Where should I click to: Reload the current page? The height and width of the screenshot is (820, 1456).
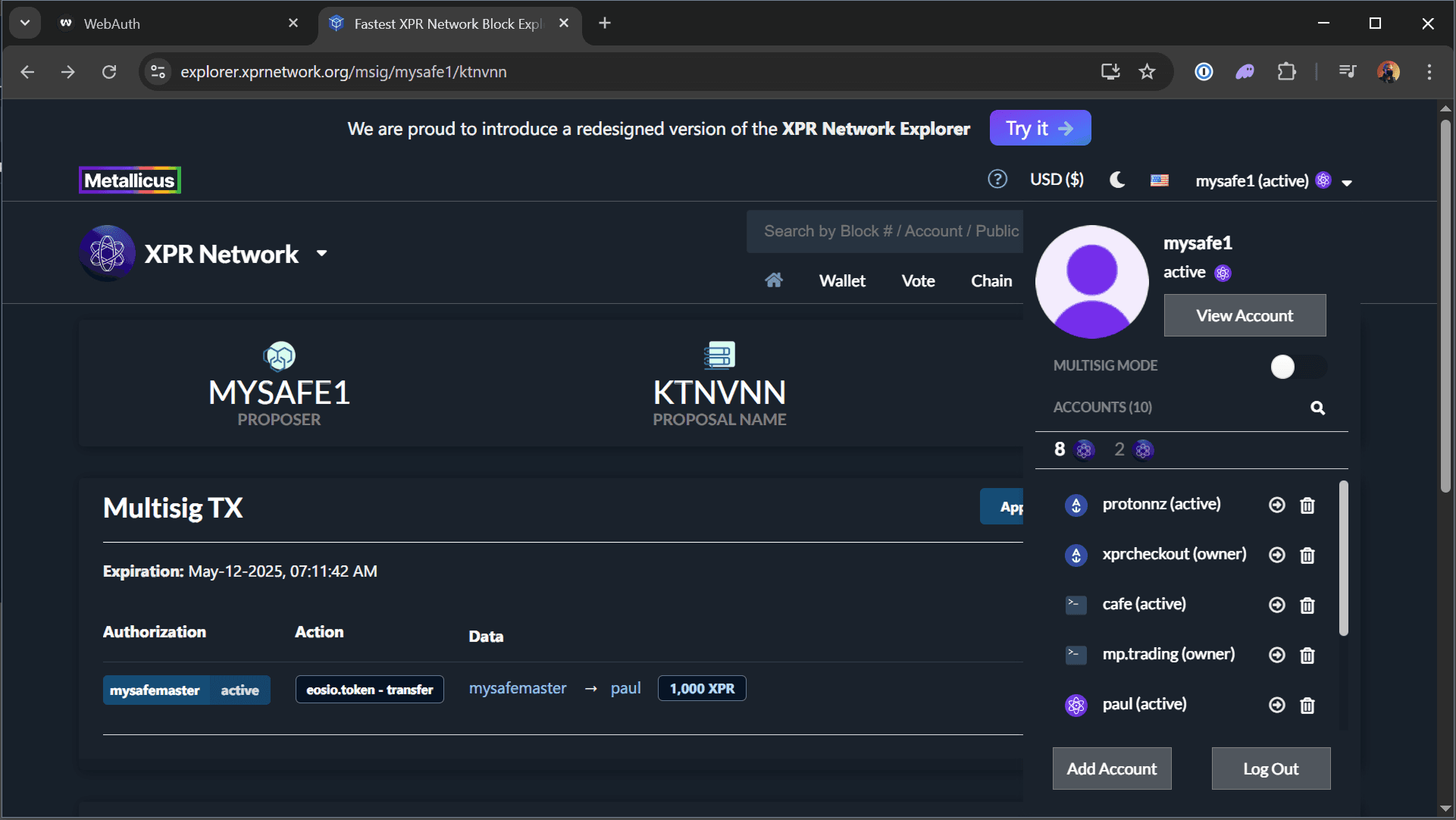point(109,71)
